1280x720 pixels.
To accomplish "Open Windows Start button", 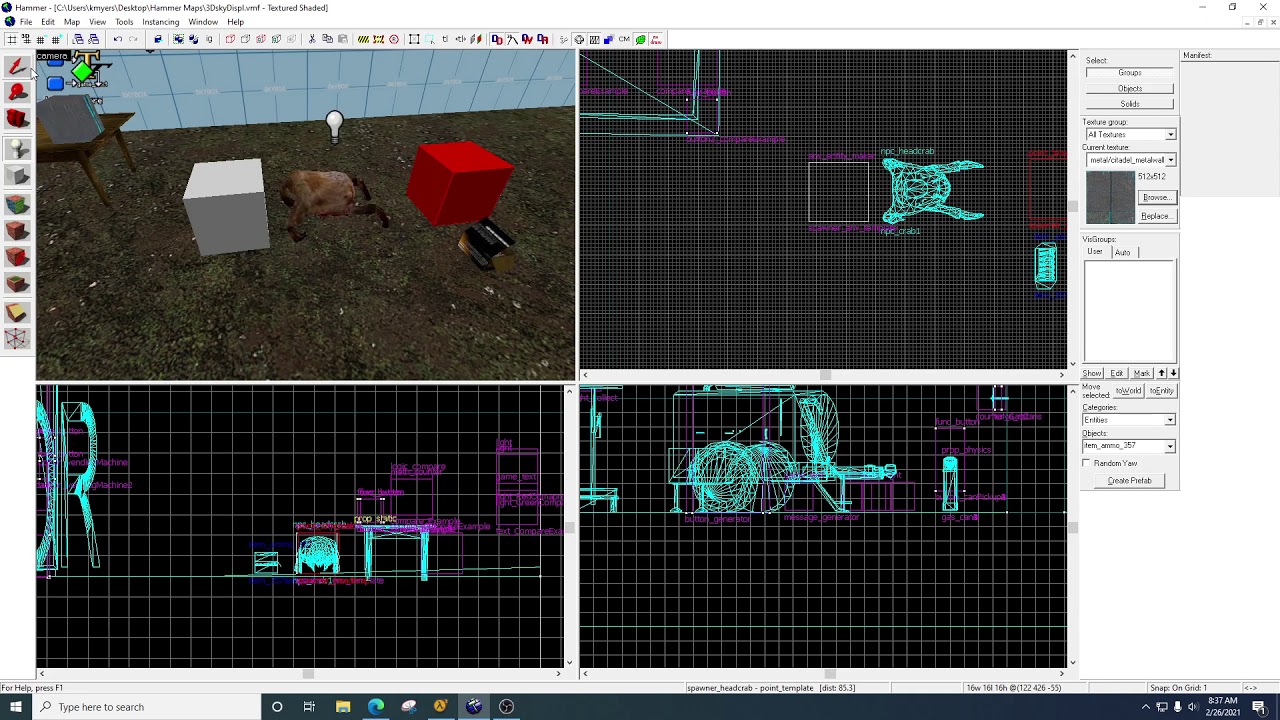I will point(17,707).
